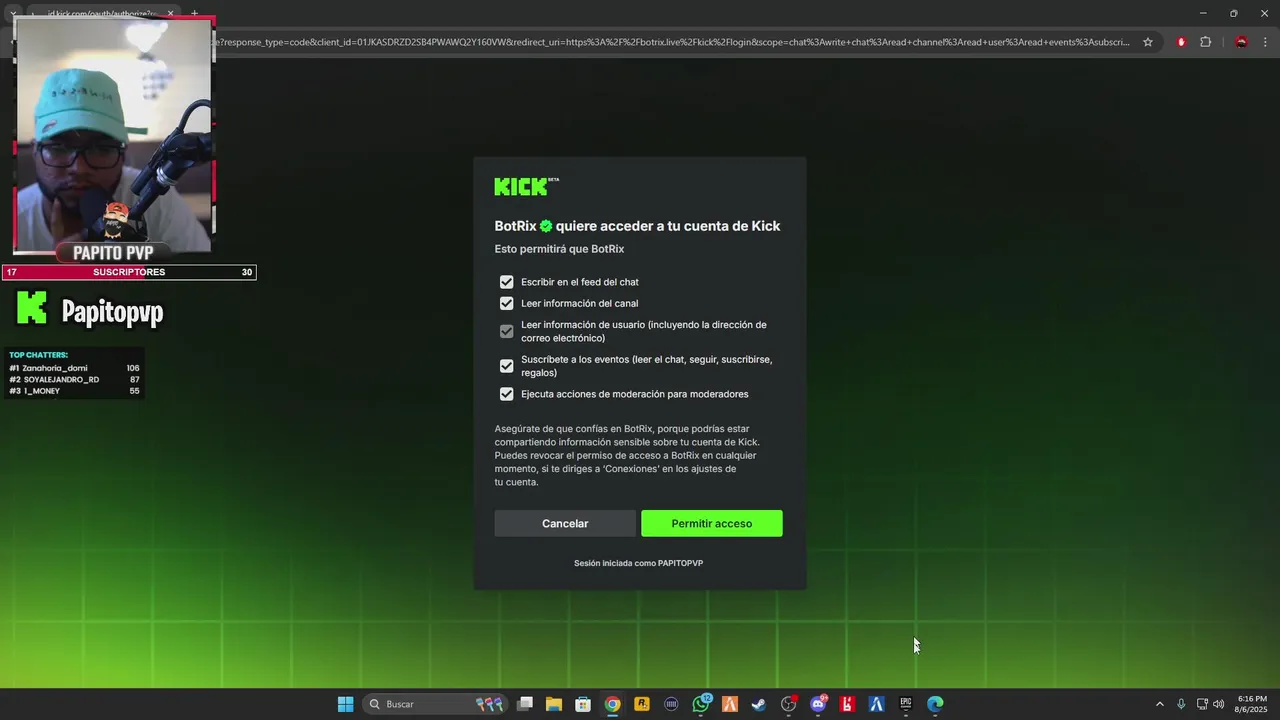Click the microphone tray icon

pyautogui.click(x=1181, y=704)
